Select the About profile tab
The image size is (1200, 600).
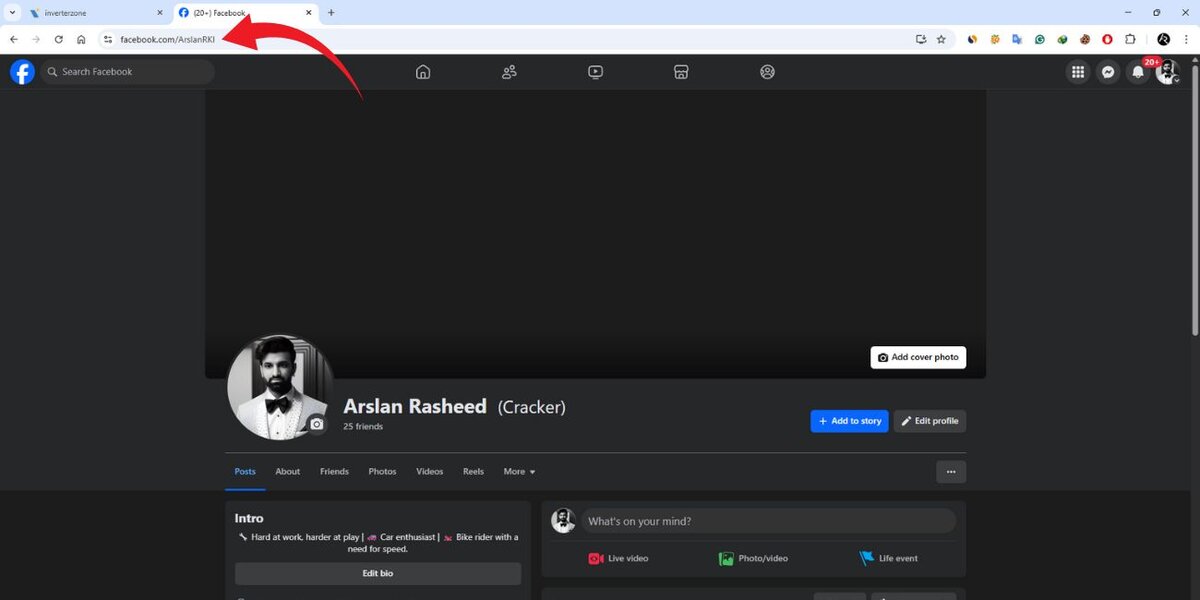click(x=288, y=472)
